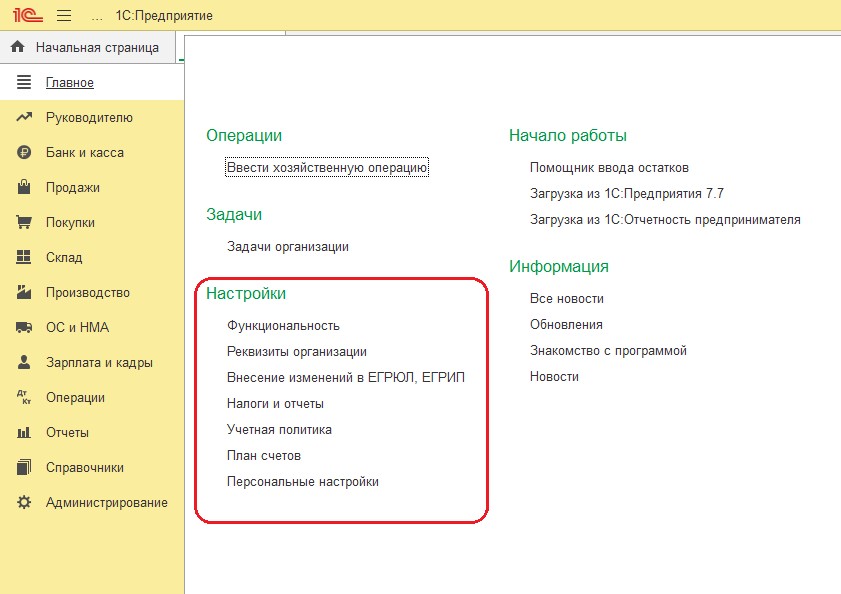The width and height of the screenshot is (841, 594).
Task: Click the home icon for Начальная страница
Action: point(18,47)
